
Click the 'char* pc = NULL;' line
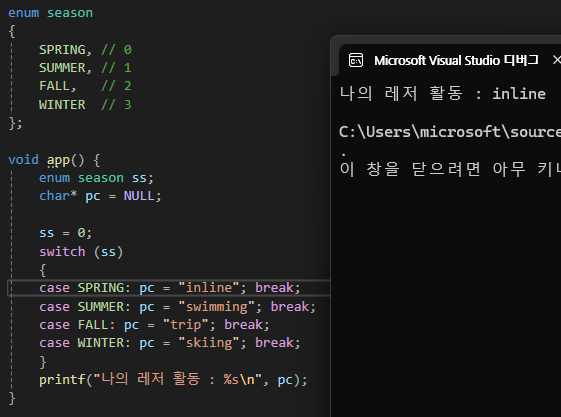click(100, 196)
